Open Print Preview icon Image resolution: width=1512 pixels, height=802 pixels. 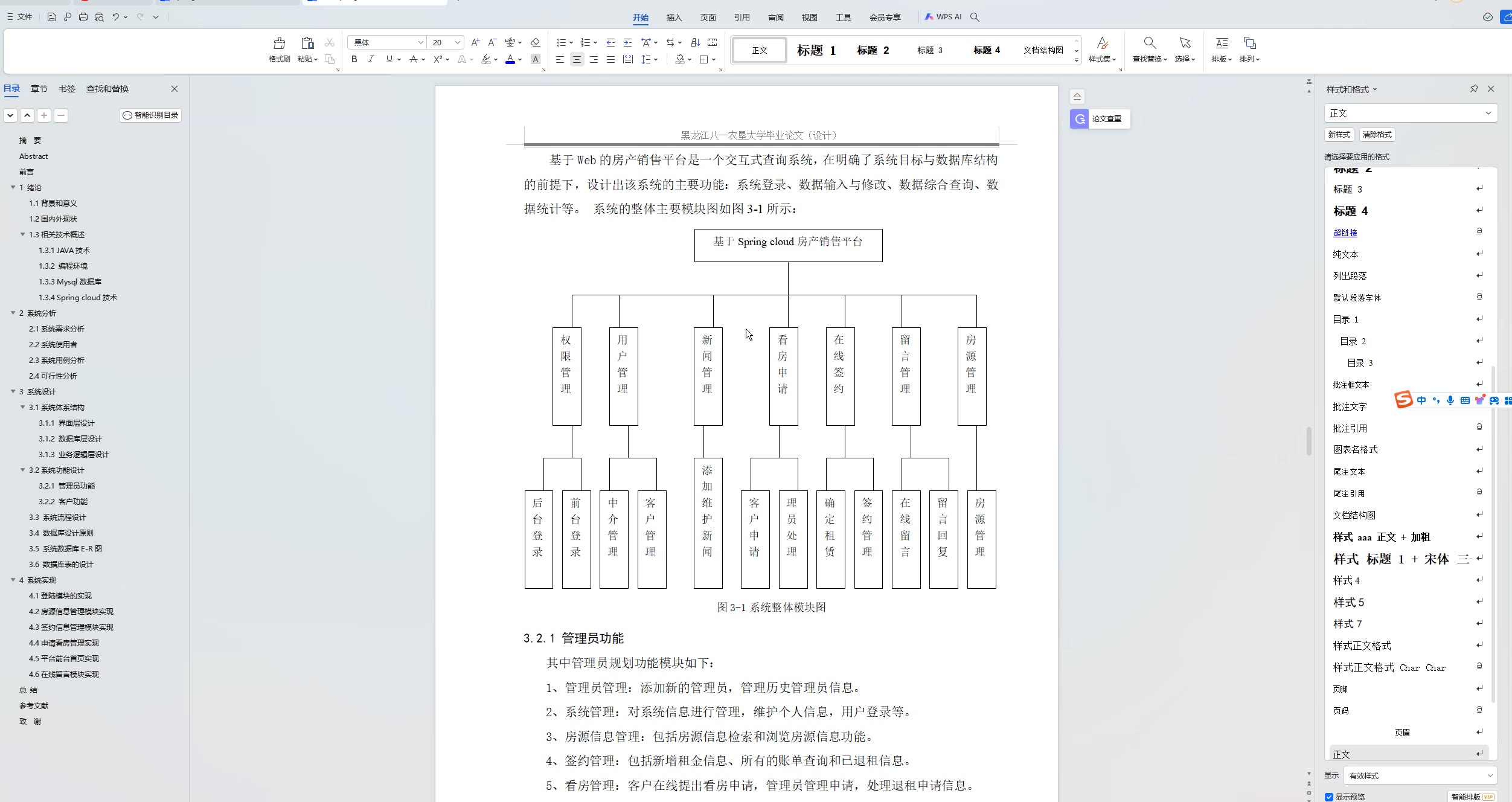[99, 17]
